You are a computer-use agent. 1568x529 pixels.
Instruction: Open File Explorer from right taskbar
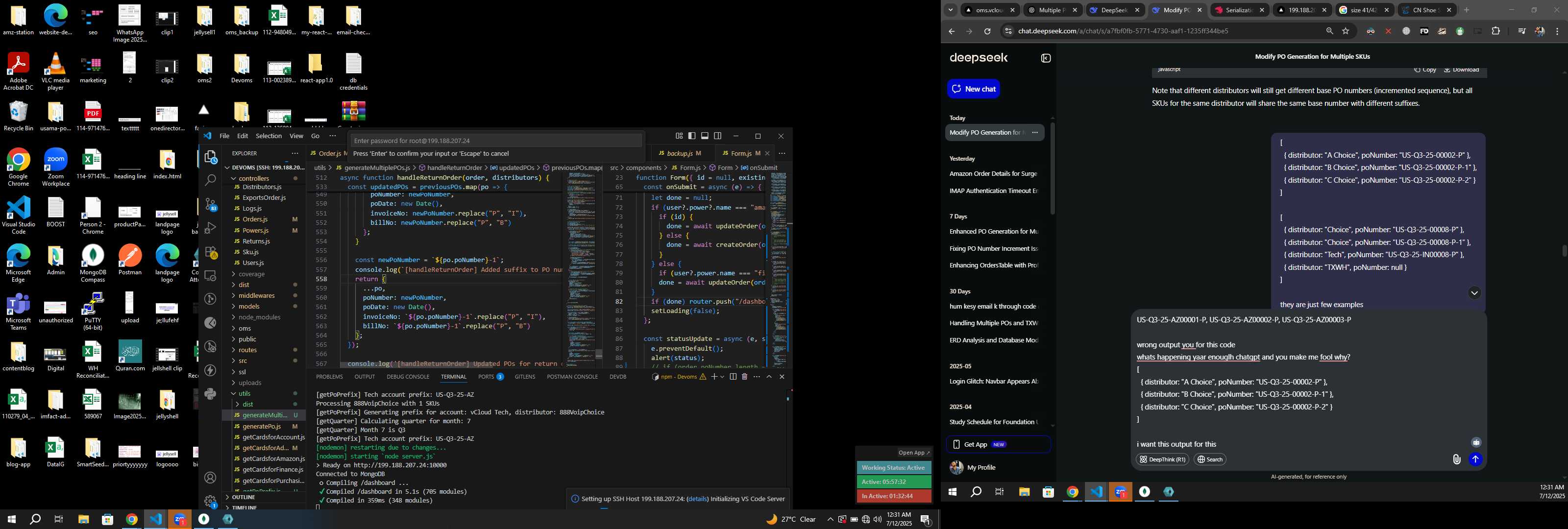(x=1024, y=492)
